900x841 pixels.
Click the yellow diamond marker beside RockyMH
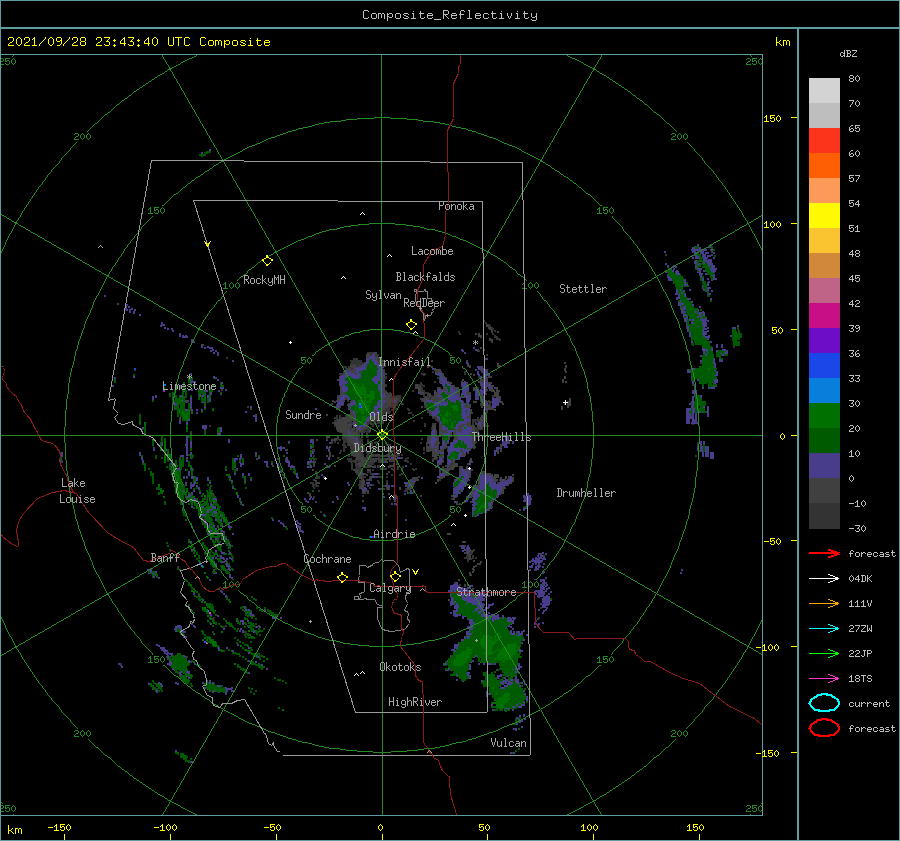click(267, 261)
